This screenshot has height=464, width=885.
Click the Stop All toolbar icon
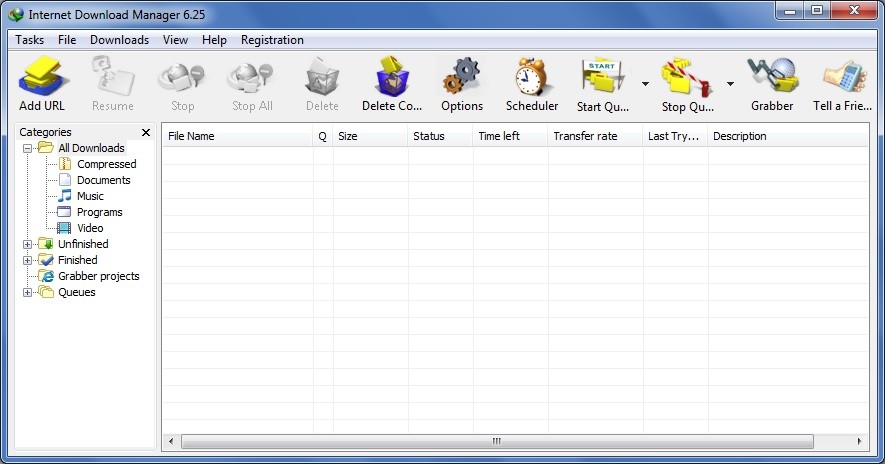point(251,77)
